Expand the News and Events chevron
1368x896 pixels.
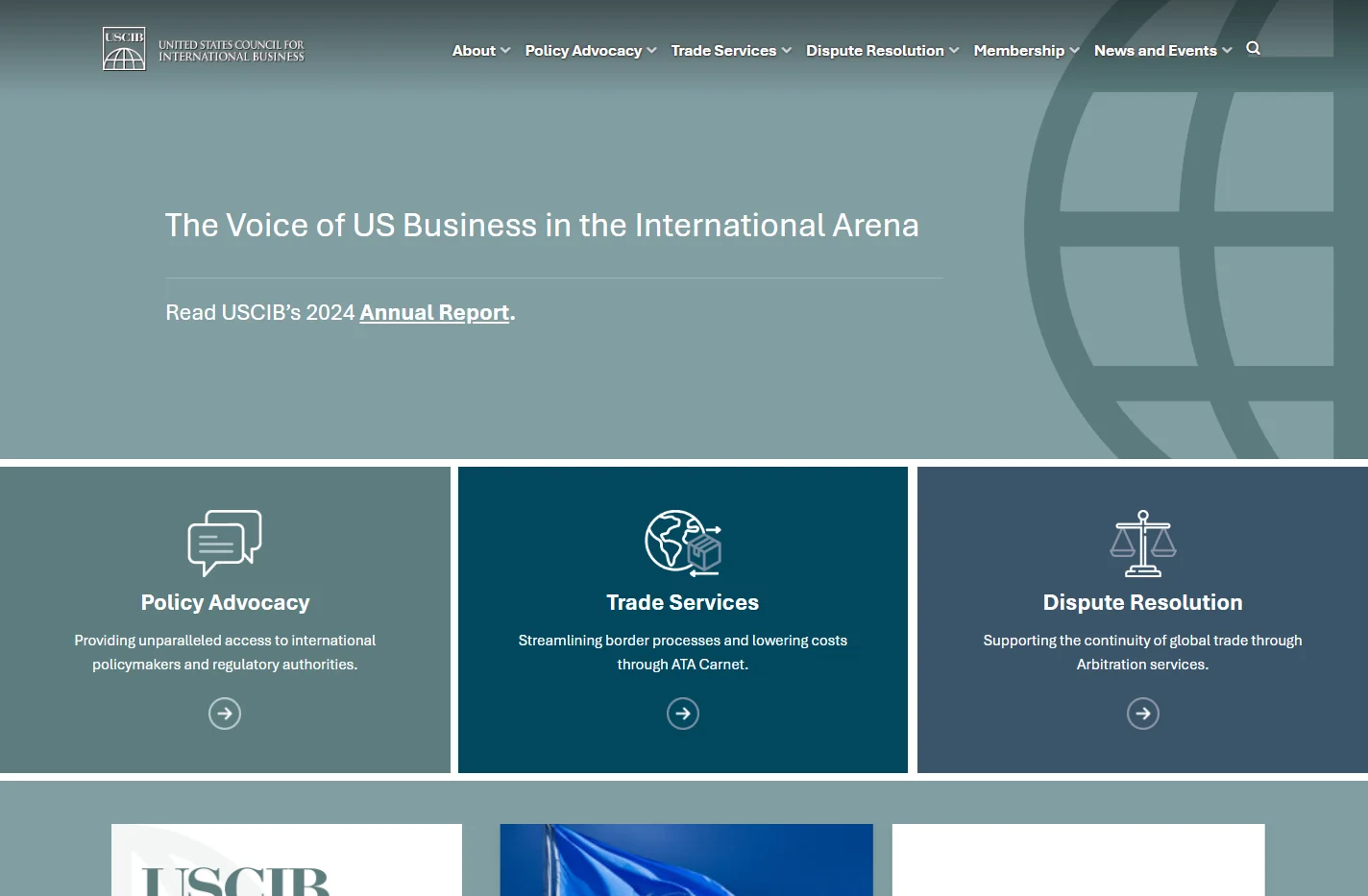point(1227,51)
